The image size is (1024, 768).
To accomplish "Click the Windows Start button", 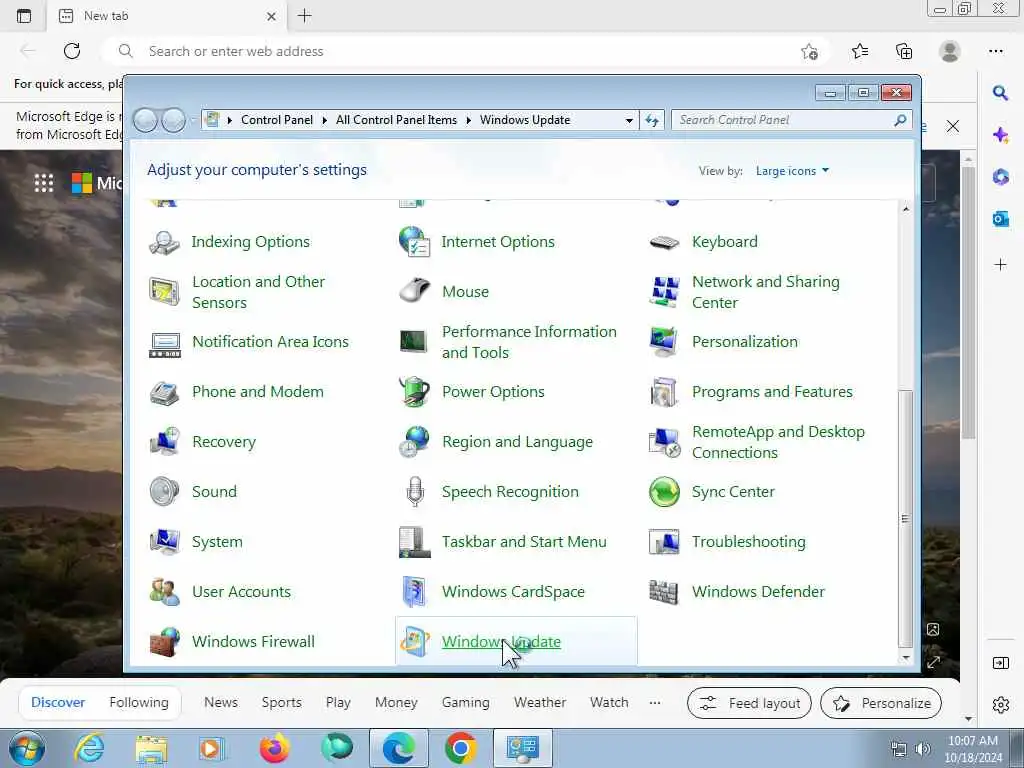I will (27, 748).
